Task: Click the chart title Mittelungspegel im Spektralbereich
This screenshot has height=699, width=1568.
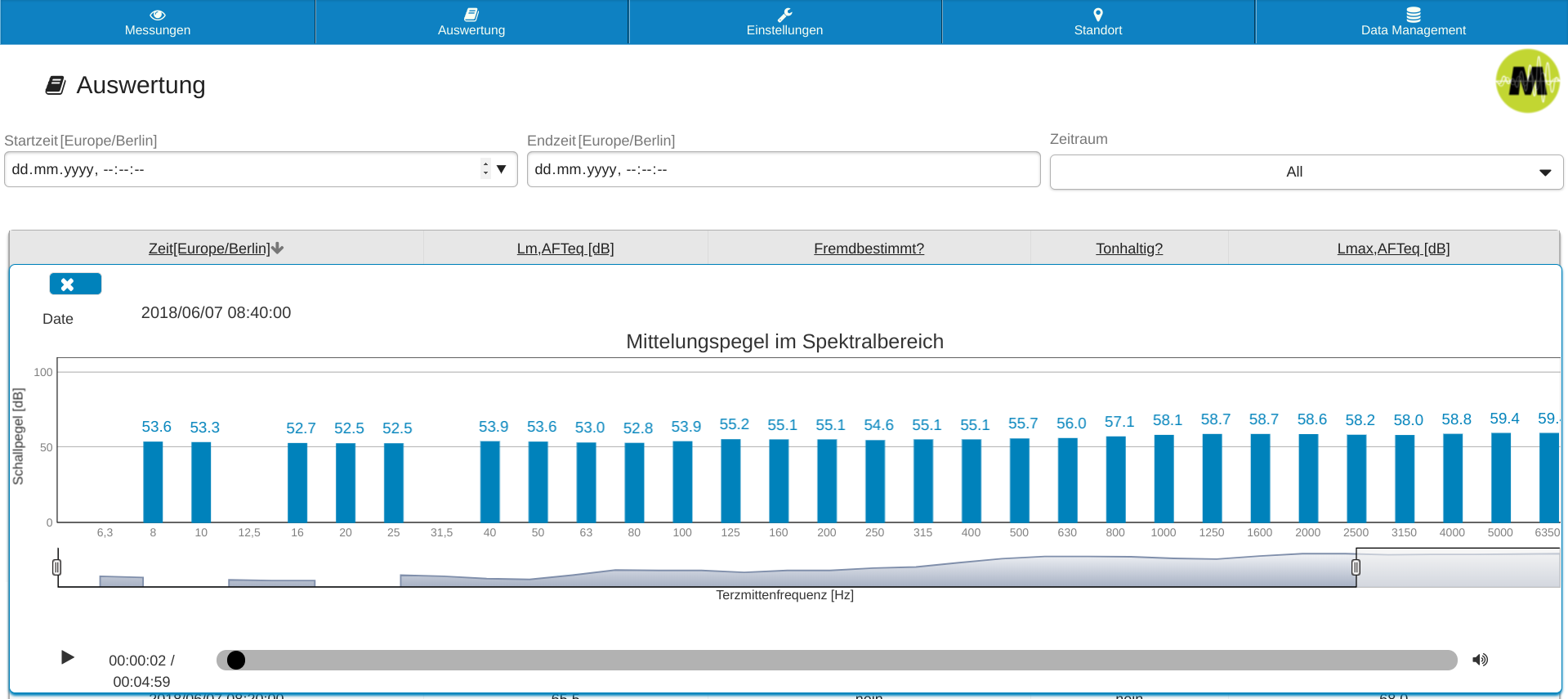Action: click(784, 342)
